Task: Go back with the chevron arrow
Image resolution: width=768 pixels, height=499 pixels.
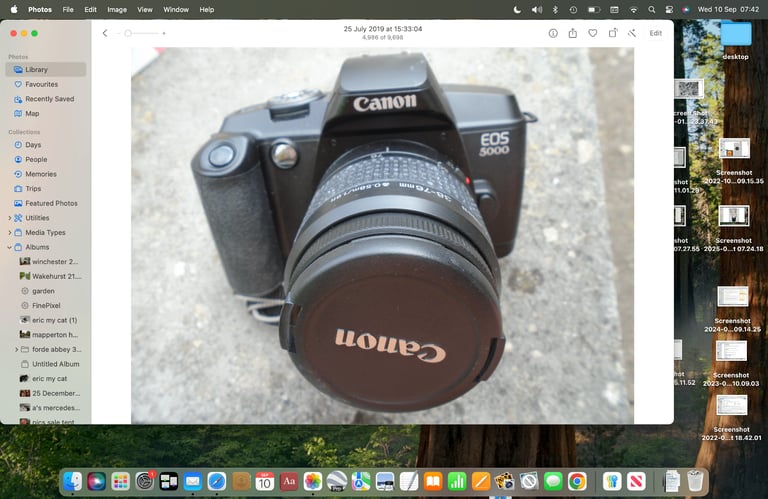Action: tap(105, 33)
